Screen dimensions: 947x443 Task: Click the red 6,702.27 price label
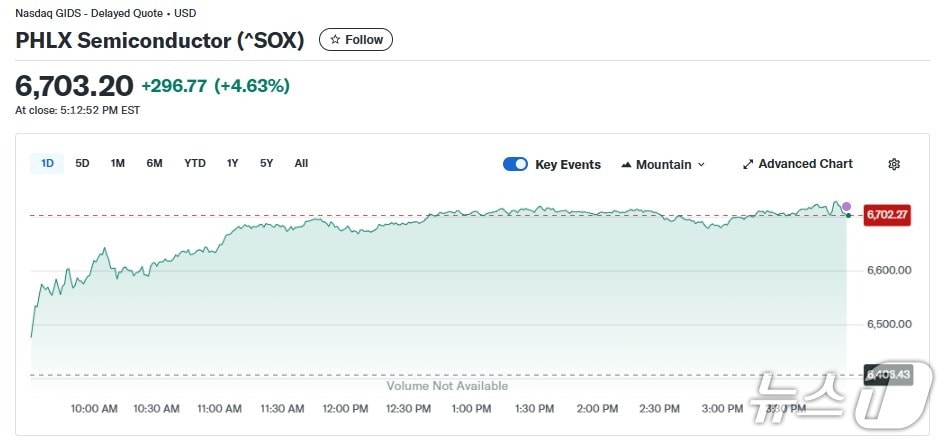tap(887, 214)
